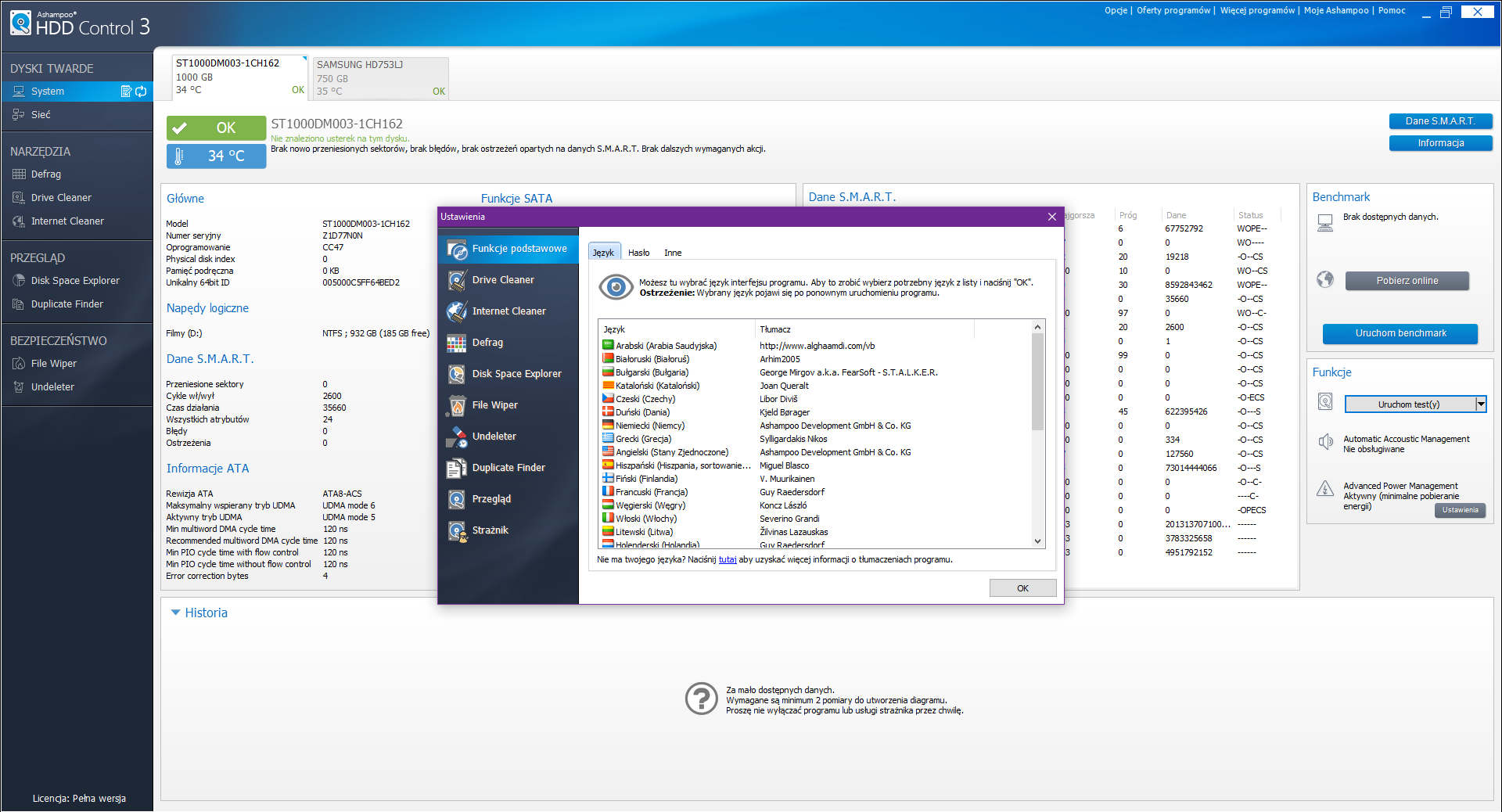Click the Disk Space Explorer icon in Ustawienia dialog
The image size is (1502, 812).
(x=457, y=374)
